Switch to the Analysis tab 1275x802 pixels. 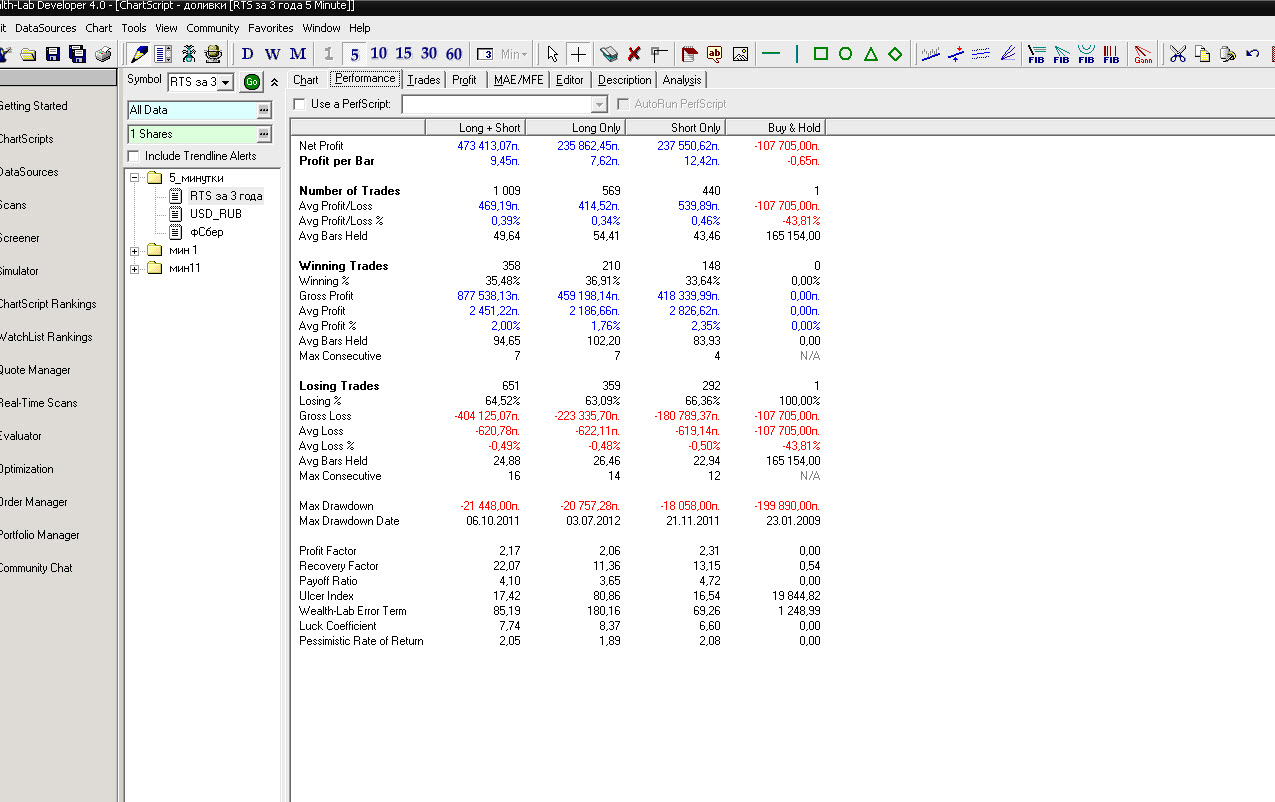point(682,80)
